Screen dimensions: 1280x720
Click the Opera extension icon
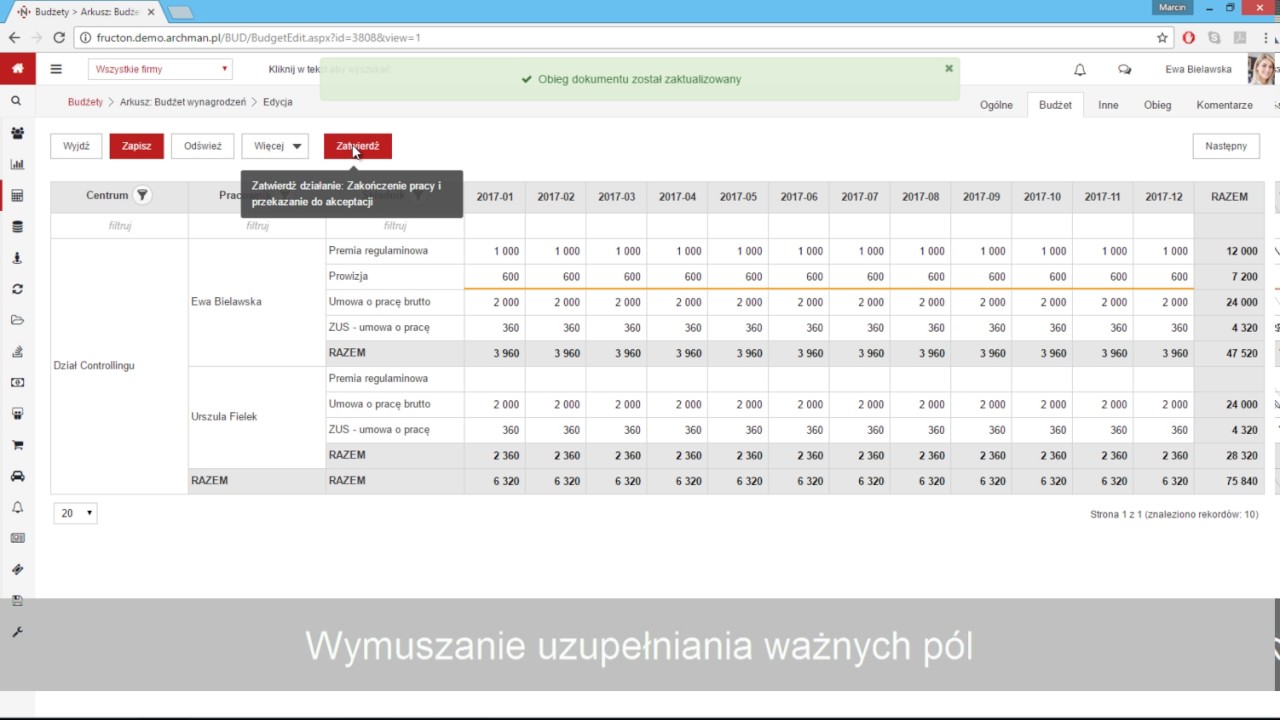[1189, 38]
